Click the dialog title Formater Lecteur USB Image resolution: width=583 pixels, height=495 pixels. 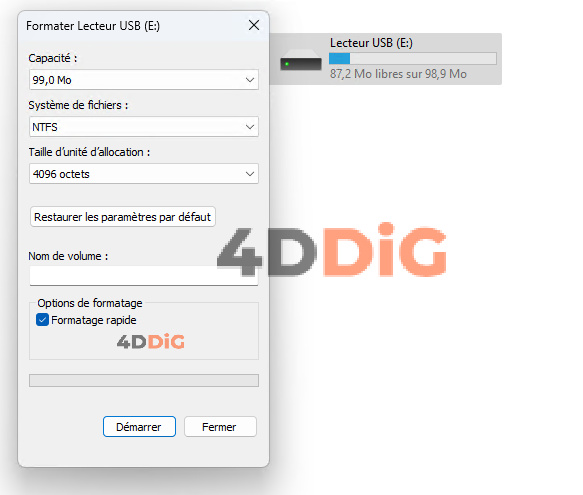click(93, 26)
